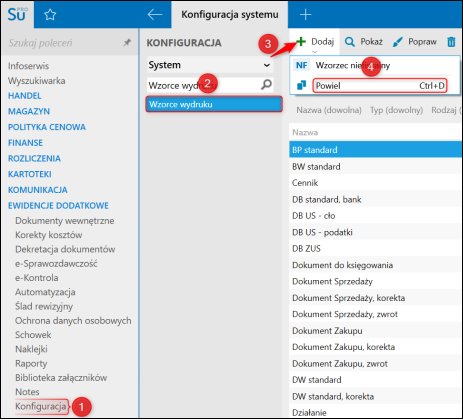Screen dimensions: 463x419
Task: Click Popraw edit button
Action: coord(414,42)
